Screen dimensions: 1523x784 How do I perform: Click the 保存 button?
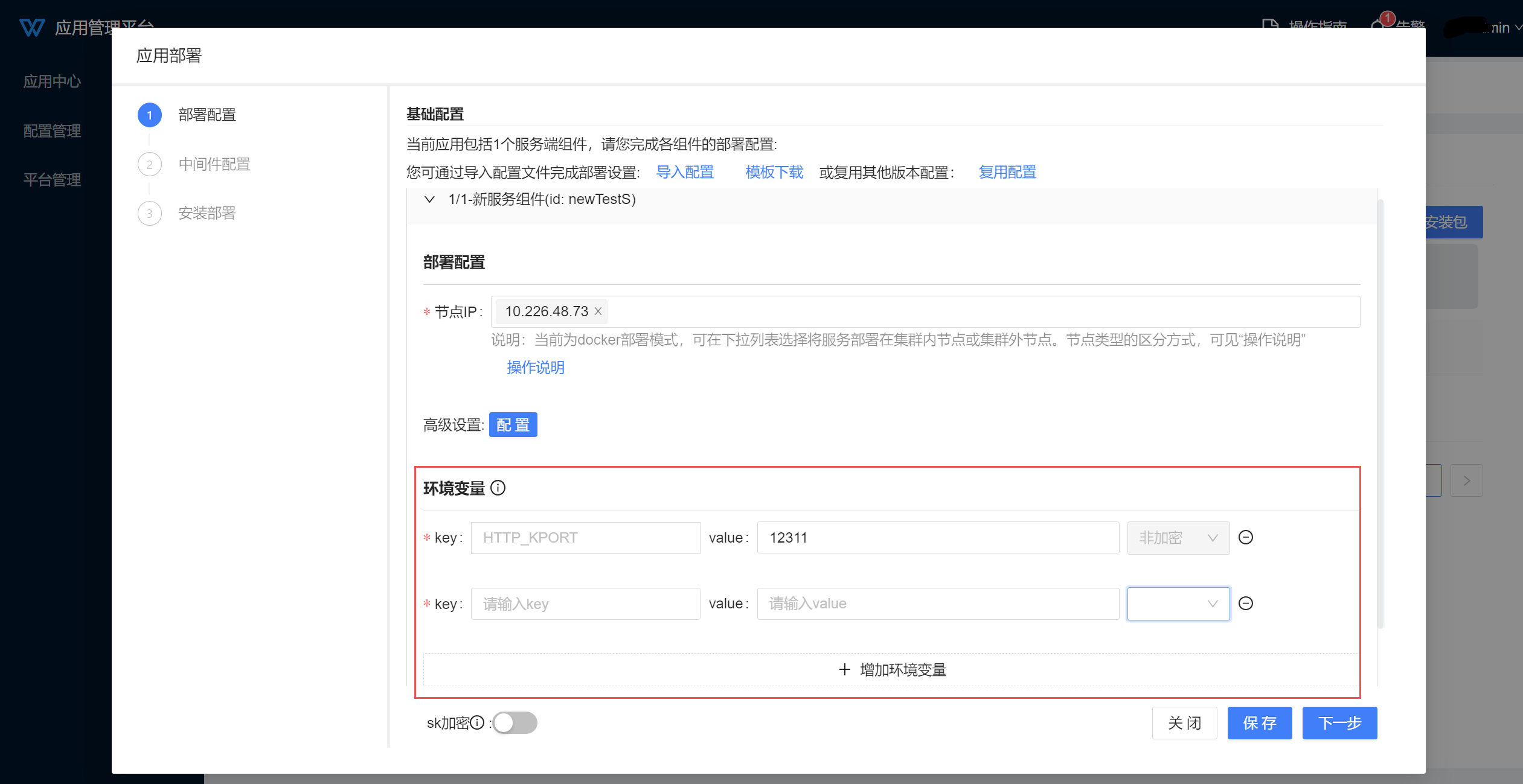tap(1259, 722)
